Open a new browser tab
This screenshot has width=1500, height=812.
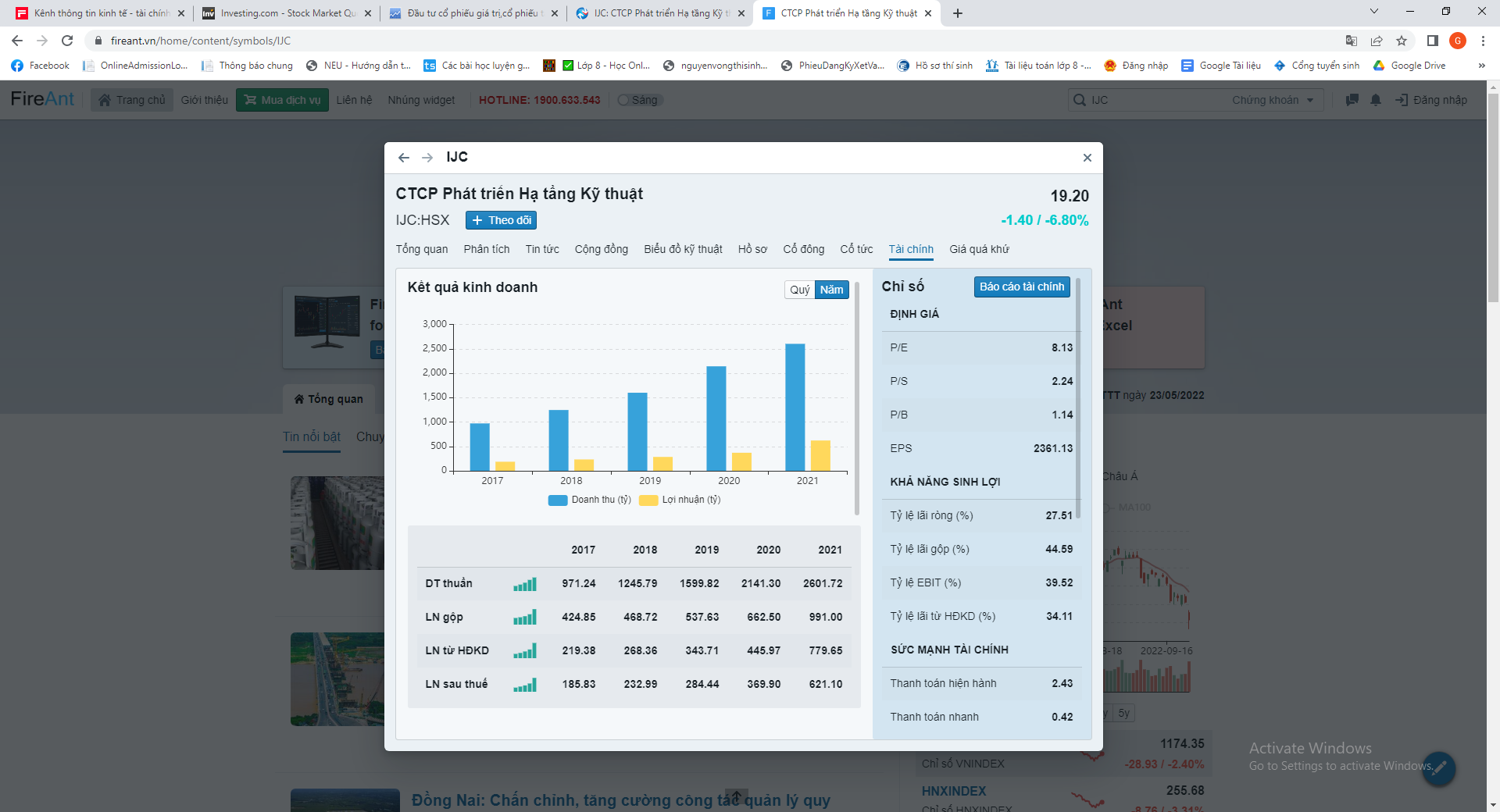tap(958, 13)
